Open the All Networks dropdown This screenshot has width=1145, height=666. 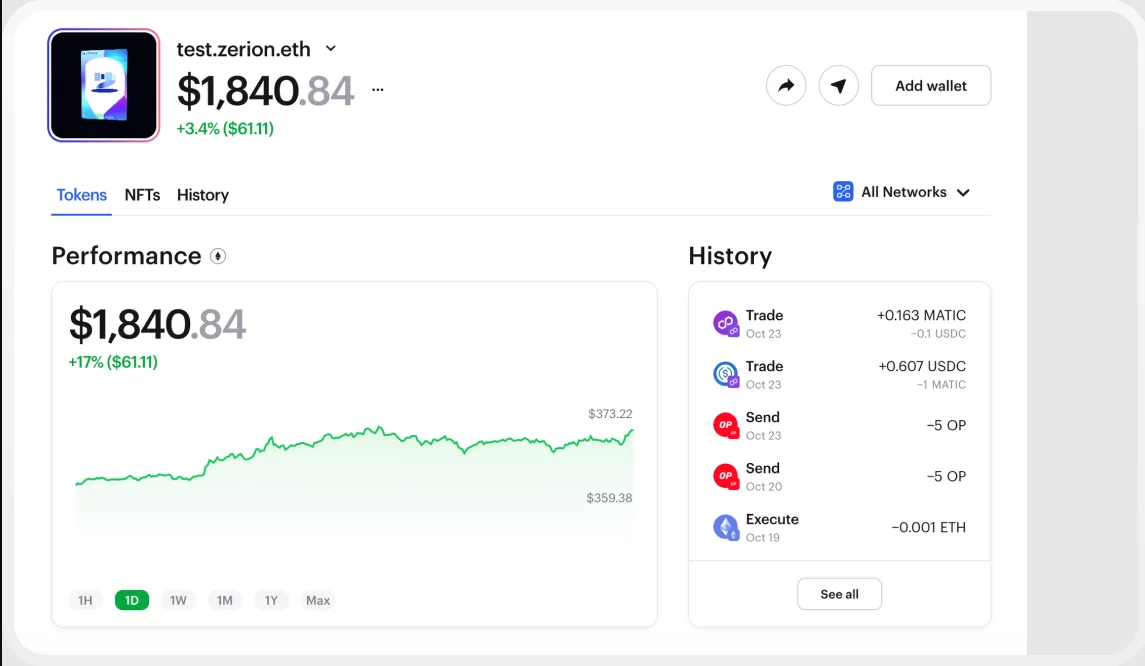902,192
